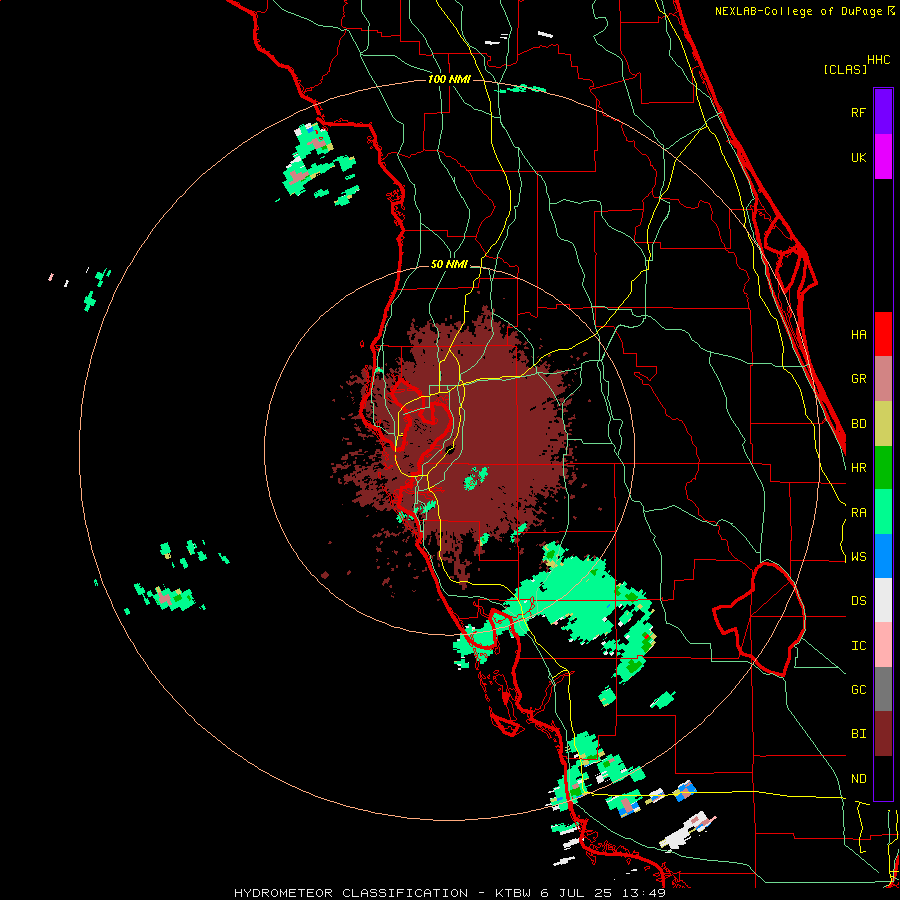Click the NEXLAB-College of DuPage text
The height and width of the screenshot is (900, 900).
click(800, 11)
